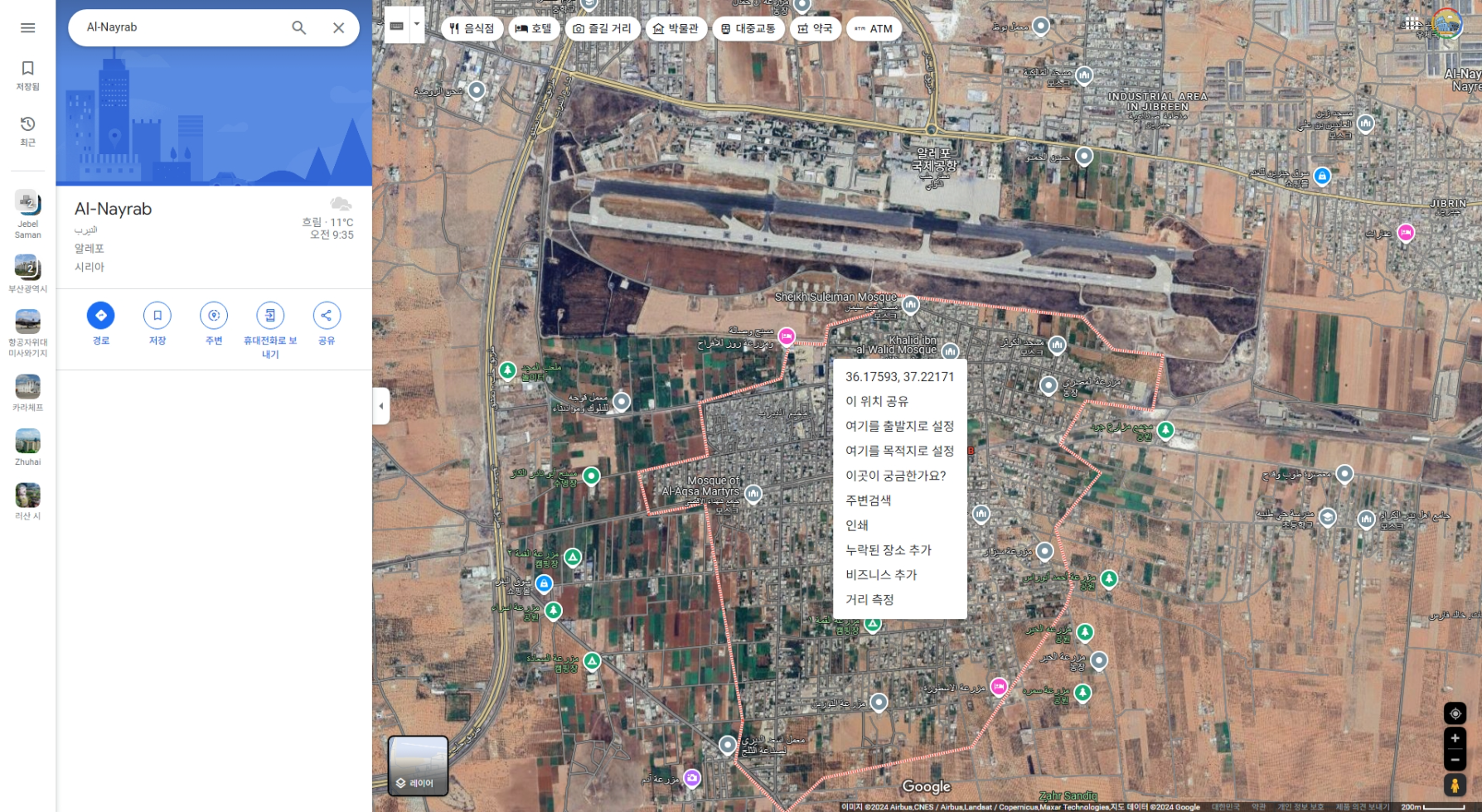Expand the input tools dropdown arrow
The width and height of the screenshot is (1482, 812).
417,25
